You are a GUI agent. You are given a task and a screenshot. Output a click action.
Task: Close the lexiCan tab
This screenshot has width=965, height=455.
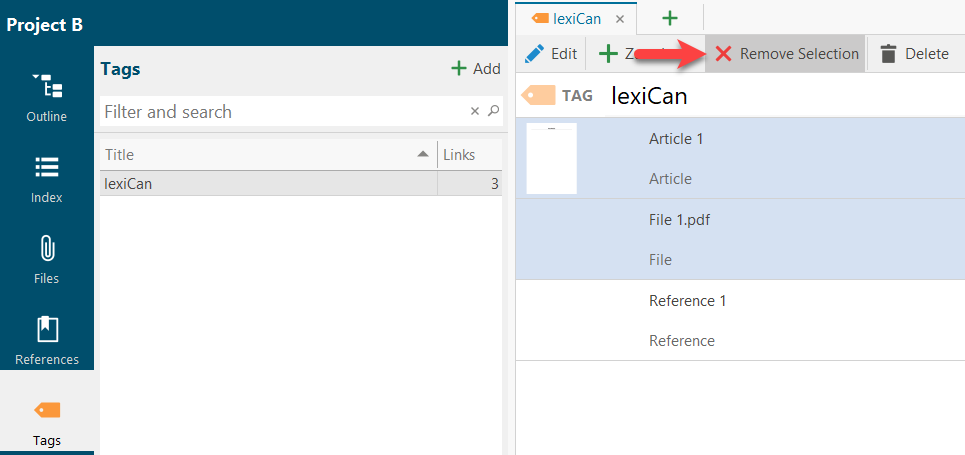(620, 19)
